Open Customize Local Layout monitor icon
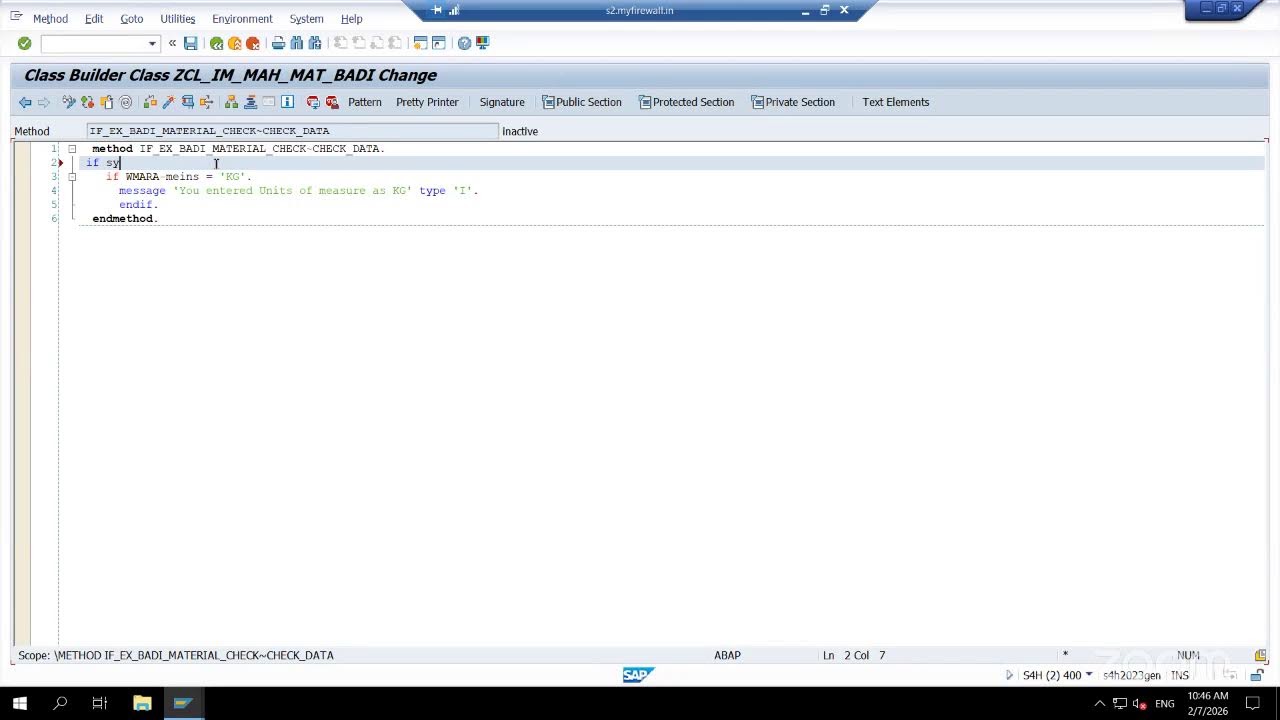This screenshot has height=720, width=1280. point(483,43)
